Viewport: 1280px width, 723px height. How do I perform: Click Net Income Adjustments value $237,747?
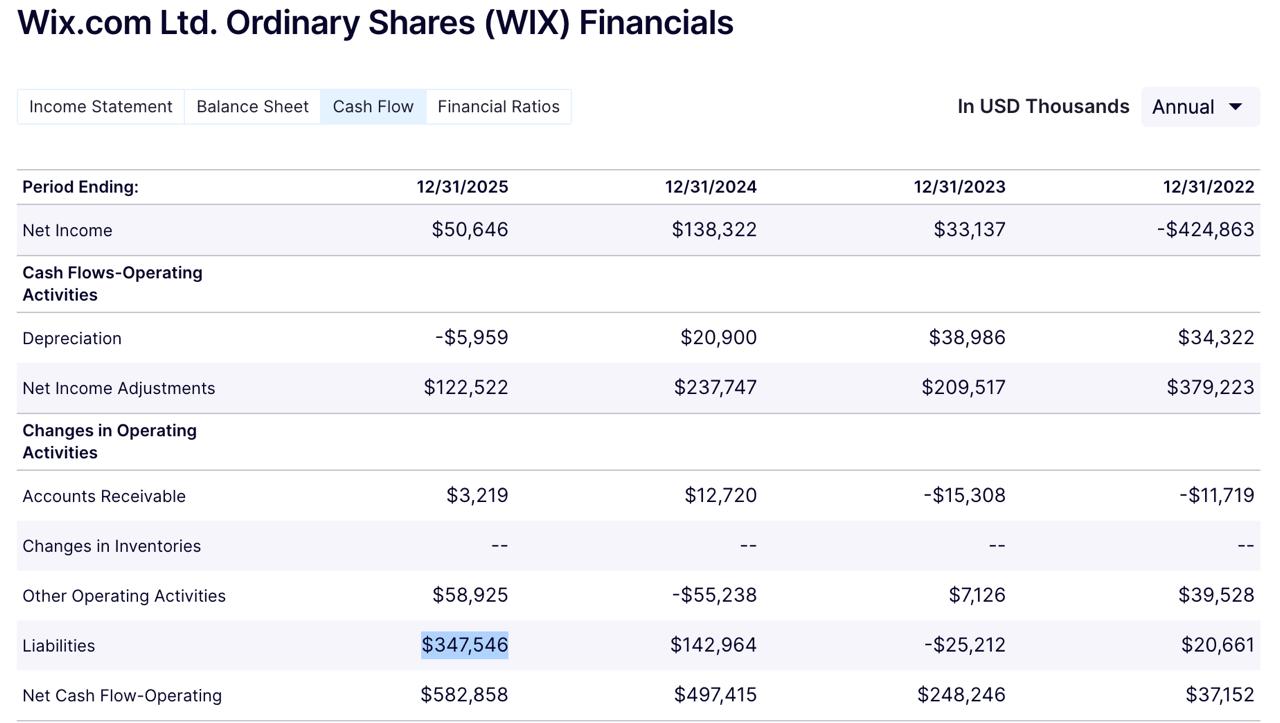click(715, 388)
